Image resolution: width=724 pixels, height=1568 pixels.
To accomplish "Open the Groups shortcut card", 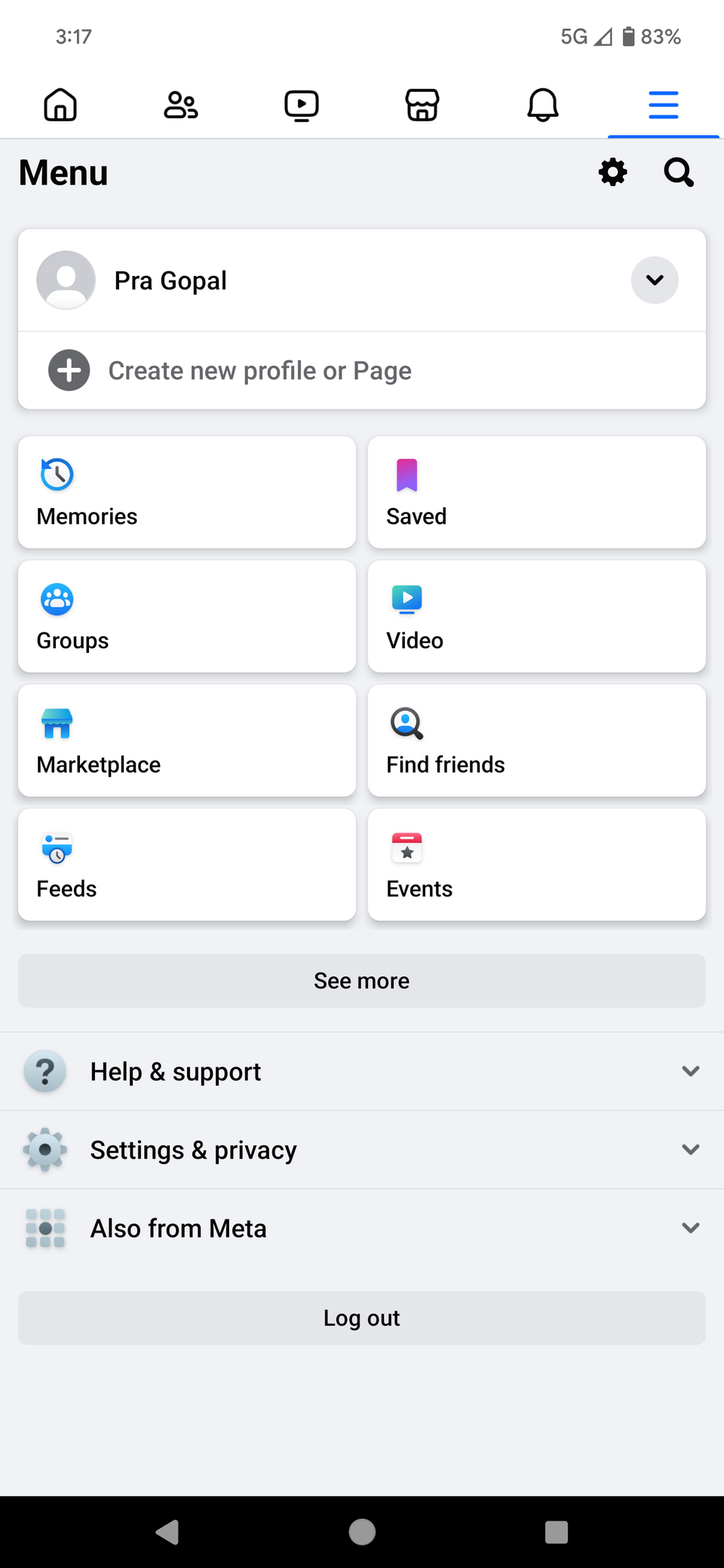I will click(x=187, y=617).
